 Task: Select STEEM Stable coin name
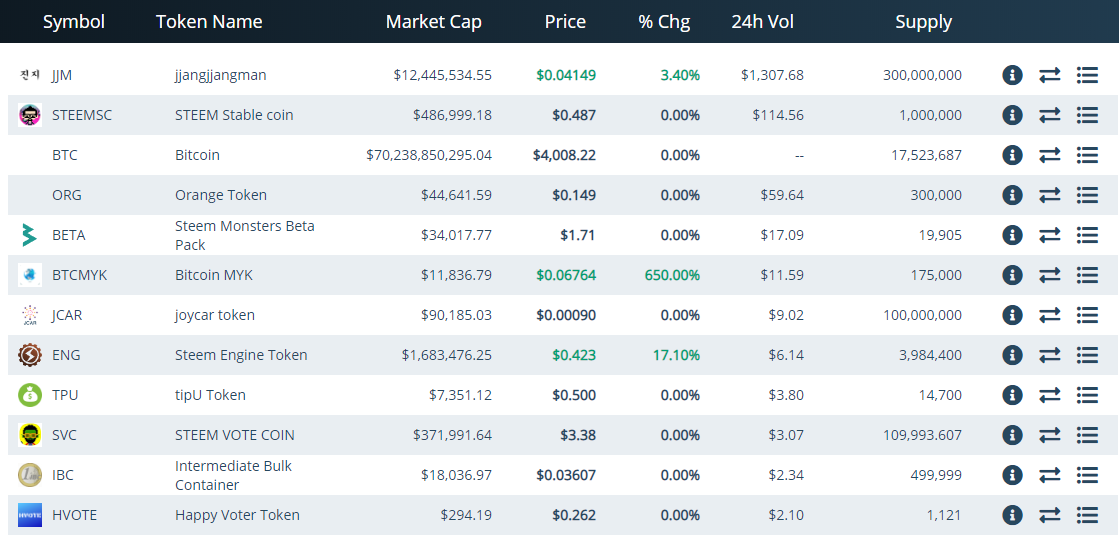tap(234, 115)
